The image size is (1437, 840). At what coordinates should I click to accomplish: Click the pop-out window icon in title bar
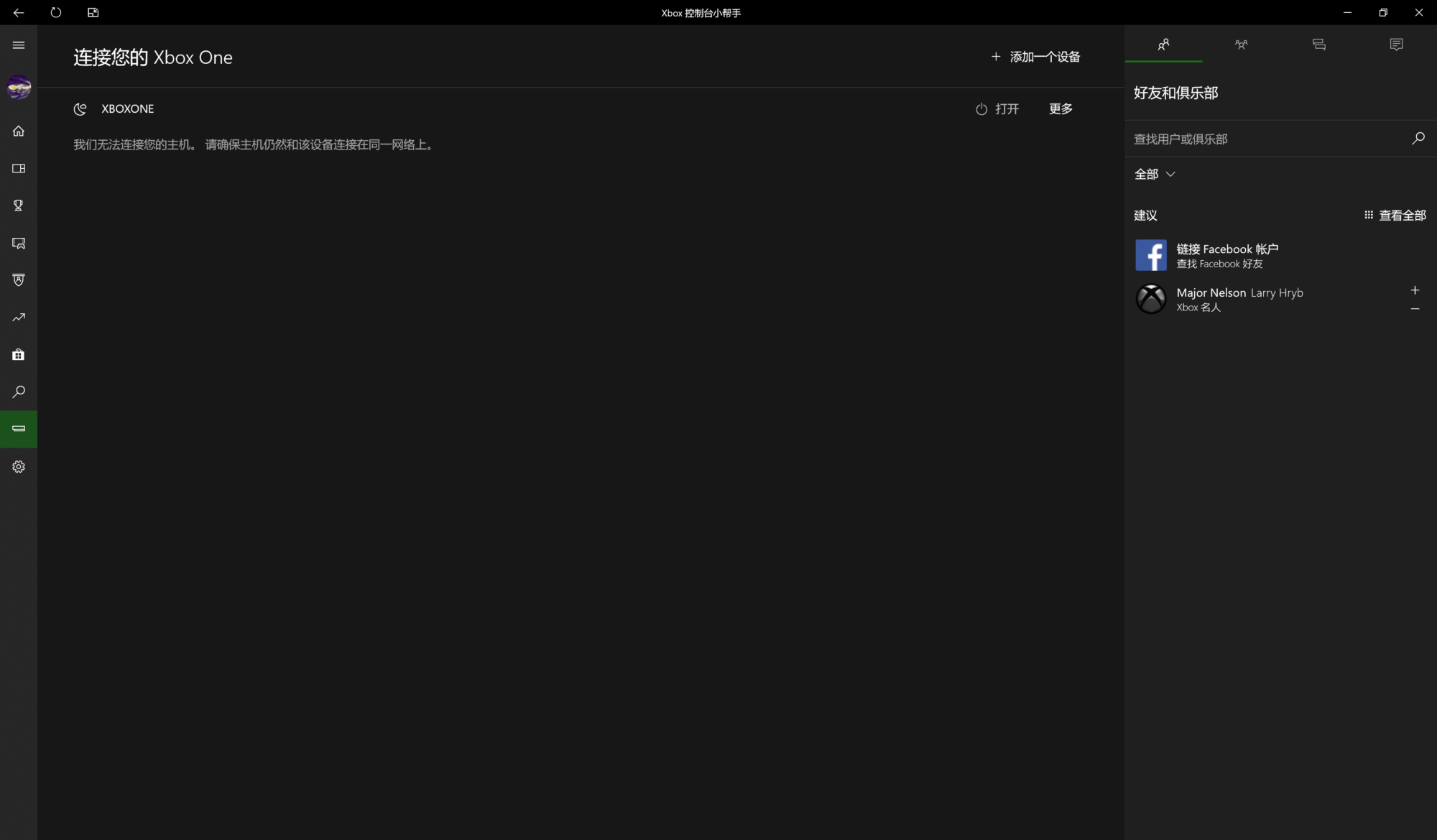pos(93,12)
